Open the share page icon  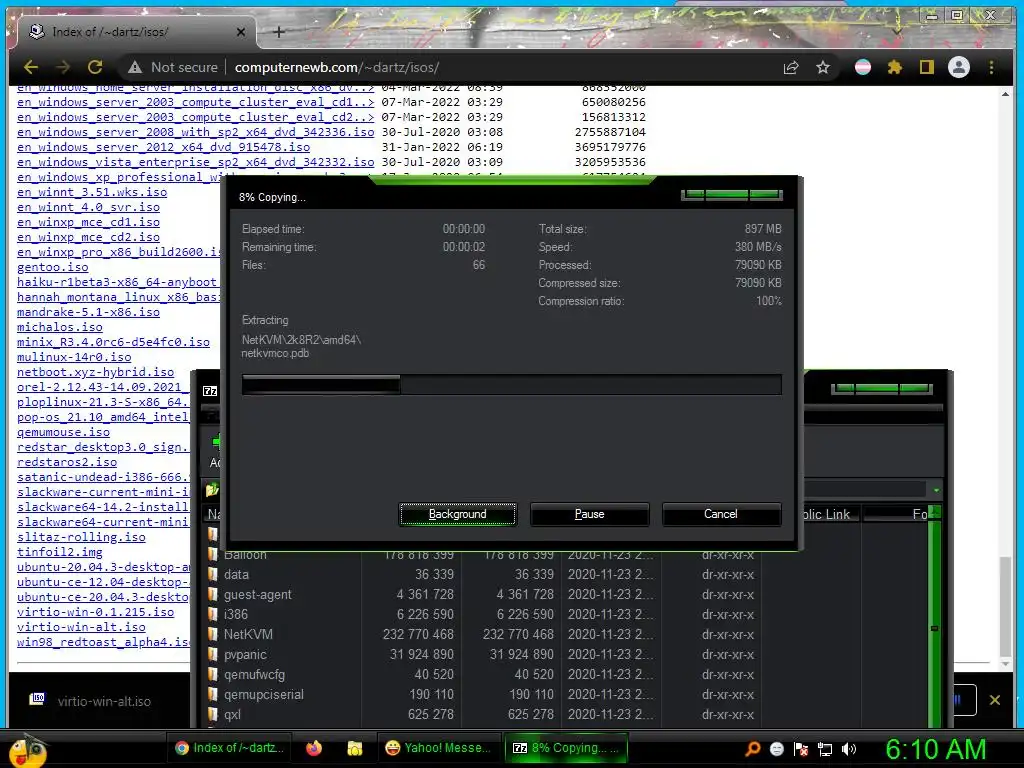point(791,67)
